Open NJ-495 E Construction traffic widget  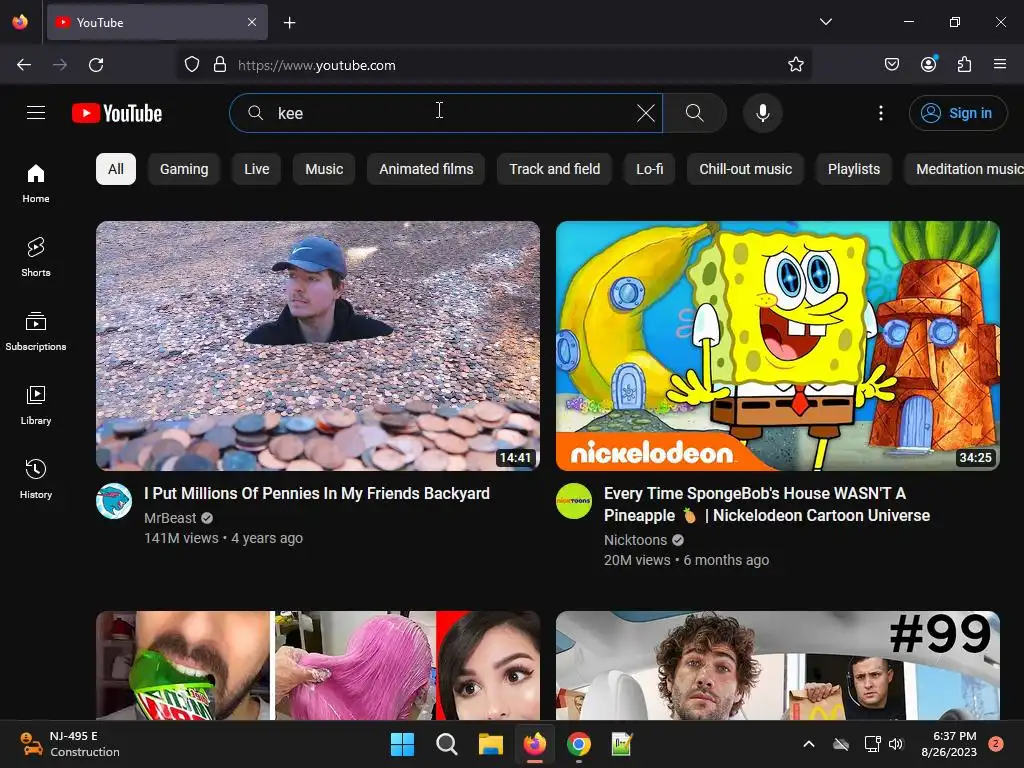(x=70, y=744)
